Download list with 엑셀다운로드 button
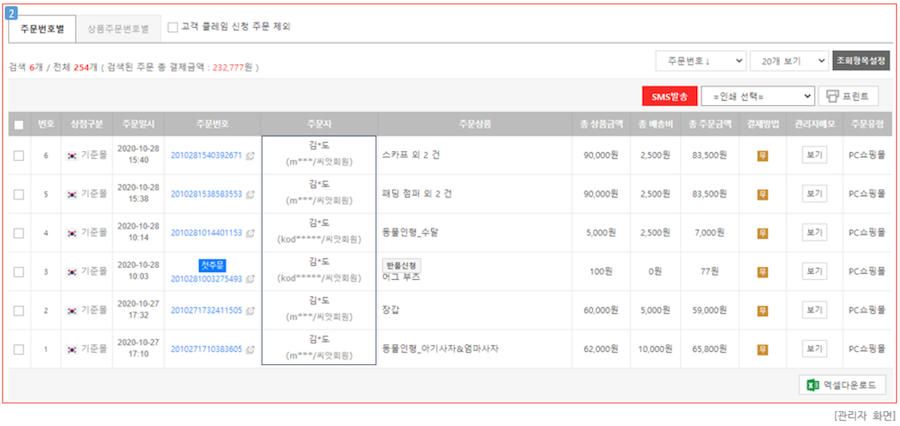 (x=842, y=386)
